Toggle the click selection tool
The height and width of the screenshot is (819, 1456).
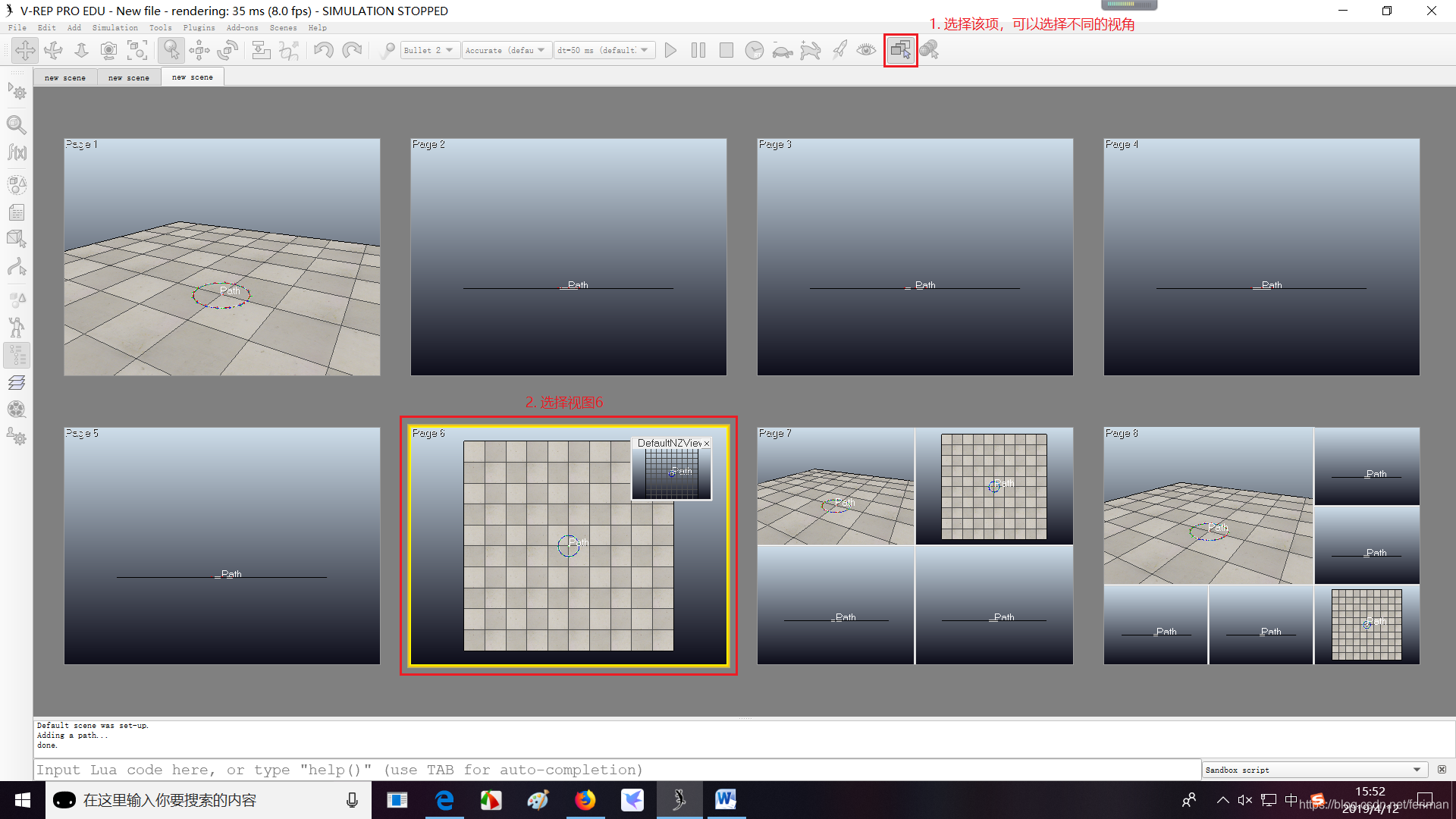click(171, 50)
